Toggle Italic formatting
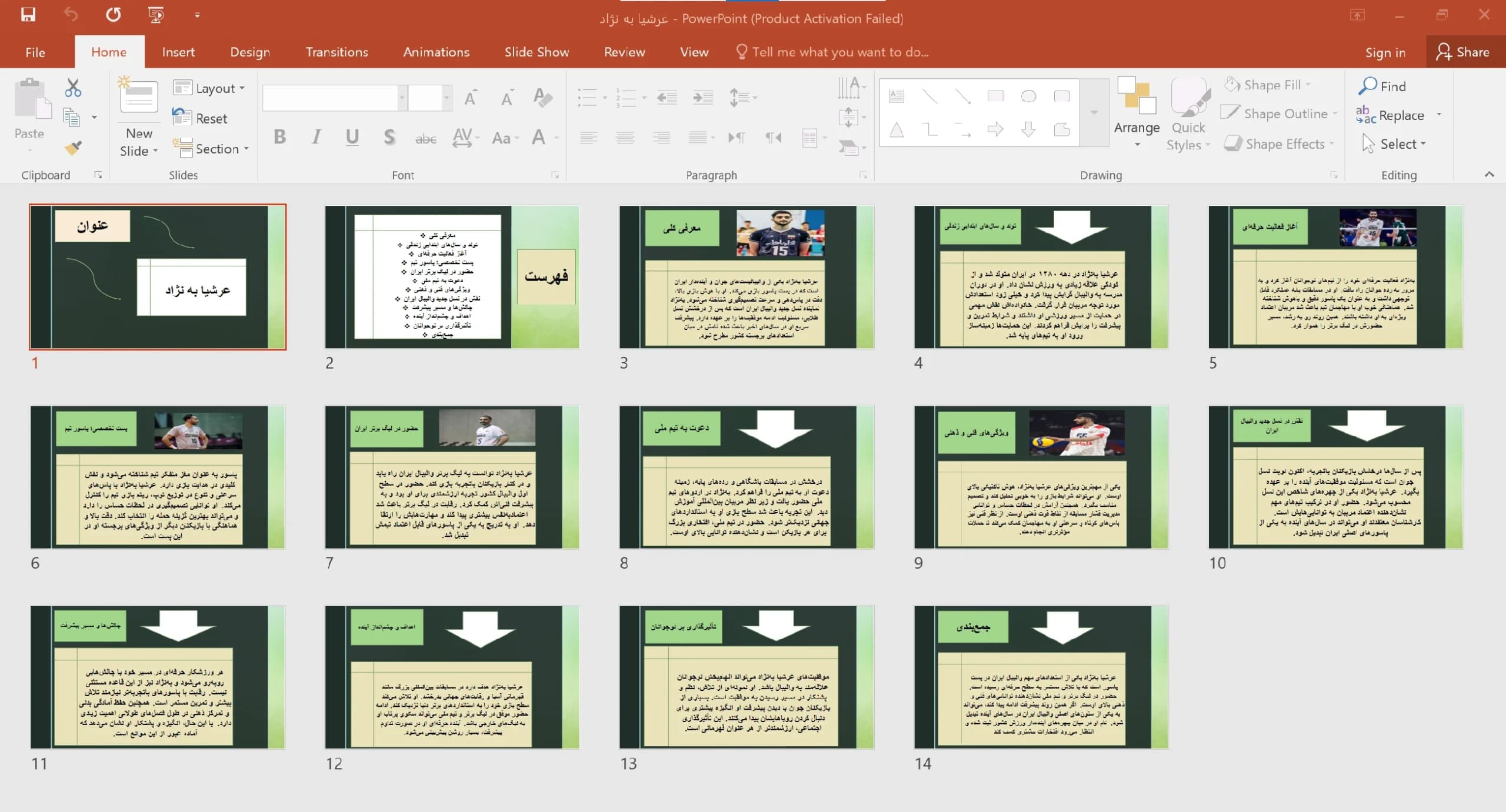1506x812 pixels. click(x=316, y=138)
